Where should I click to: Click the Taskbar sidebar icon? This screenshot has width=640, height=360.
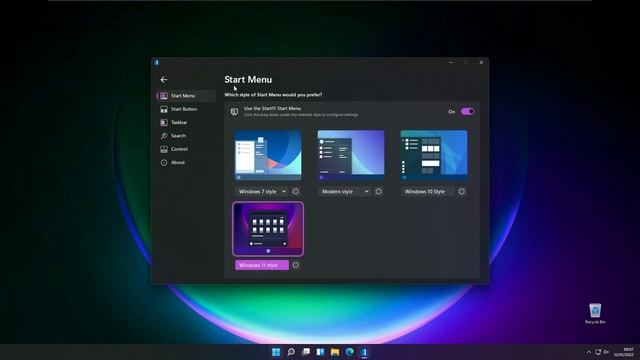[164, 122]
